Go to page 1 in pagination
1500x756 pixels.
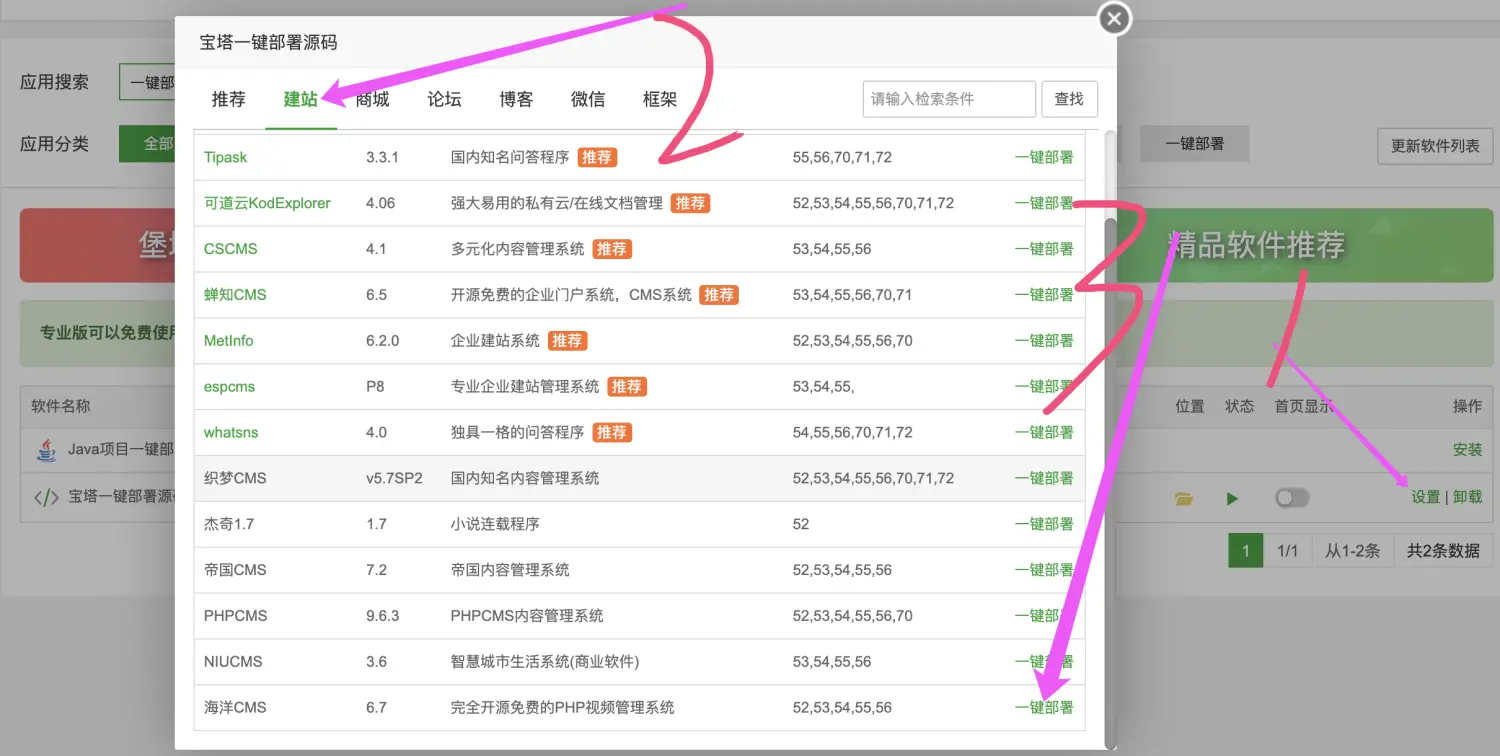1245,551
